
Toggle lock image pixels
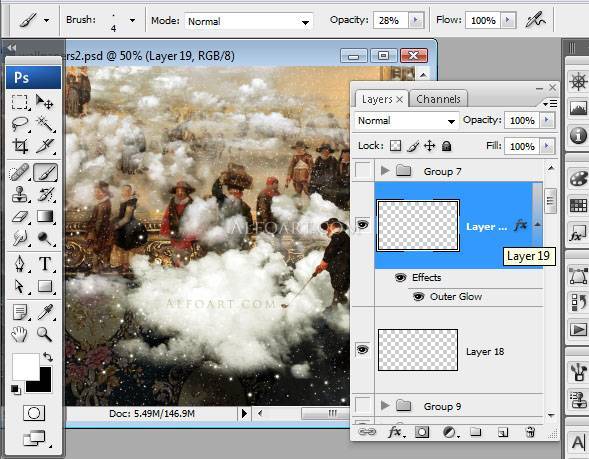(x=413, y=146)
